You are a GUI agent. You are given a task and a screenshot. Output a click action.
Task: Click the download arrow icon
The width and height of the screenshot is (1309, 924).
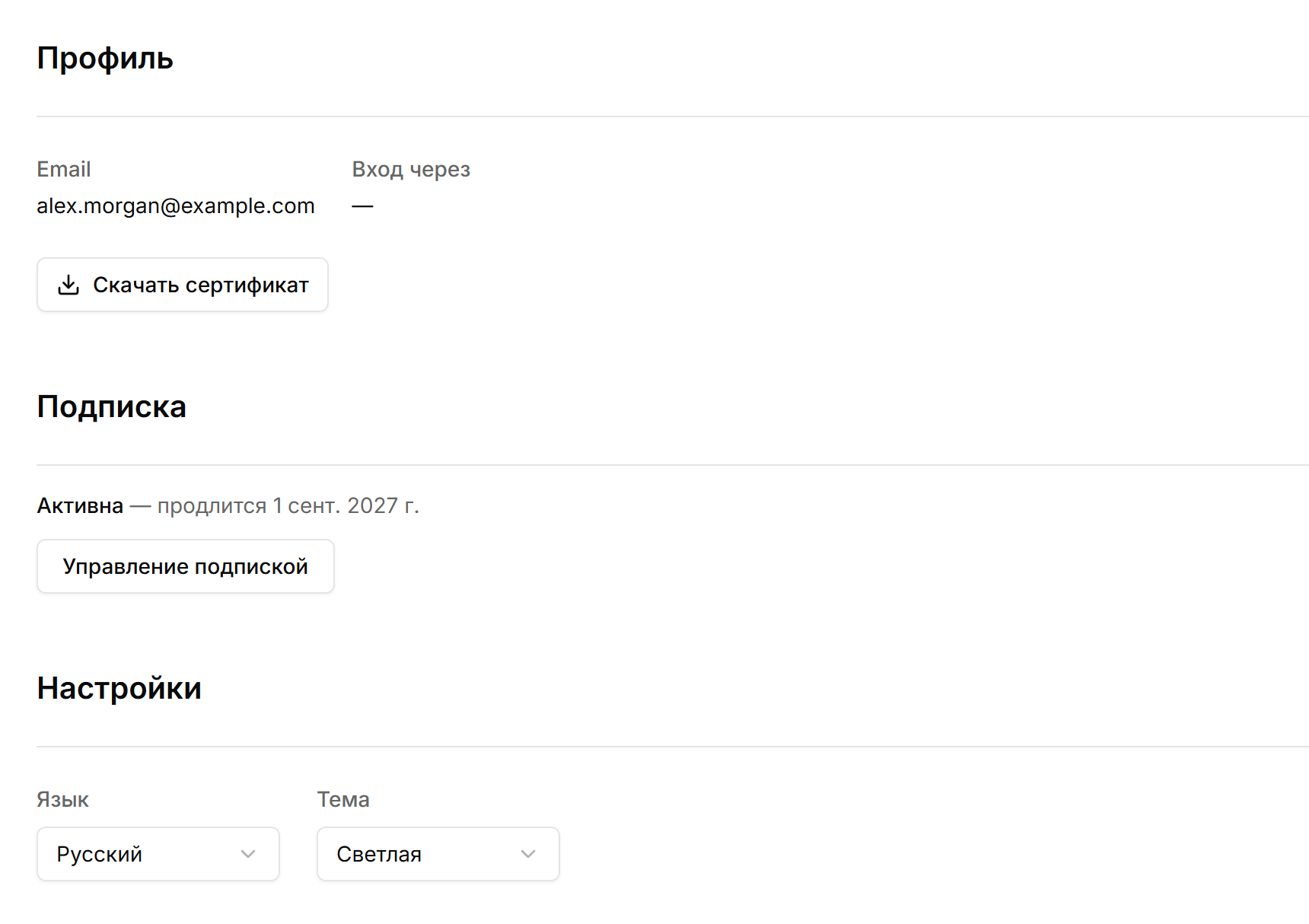pos(68,285)
